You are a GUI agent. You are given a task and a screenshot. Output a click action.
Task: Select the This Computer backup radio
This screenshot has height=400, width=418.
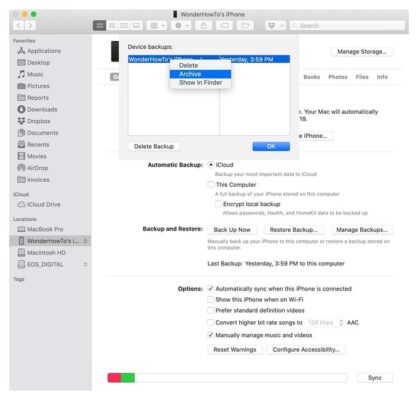tap(211, 184)
